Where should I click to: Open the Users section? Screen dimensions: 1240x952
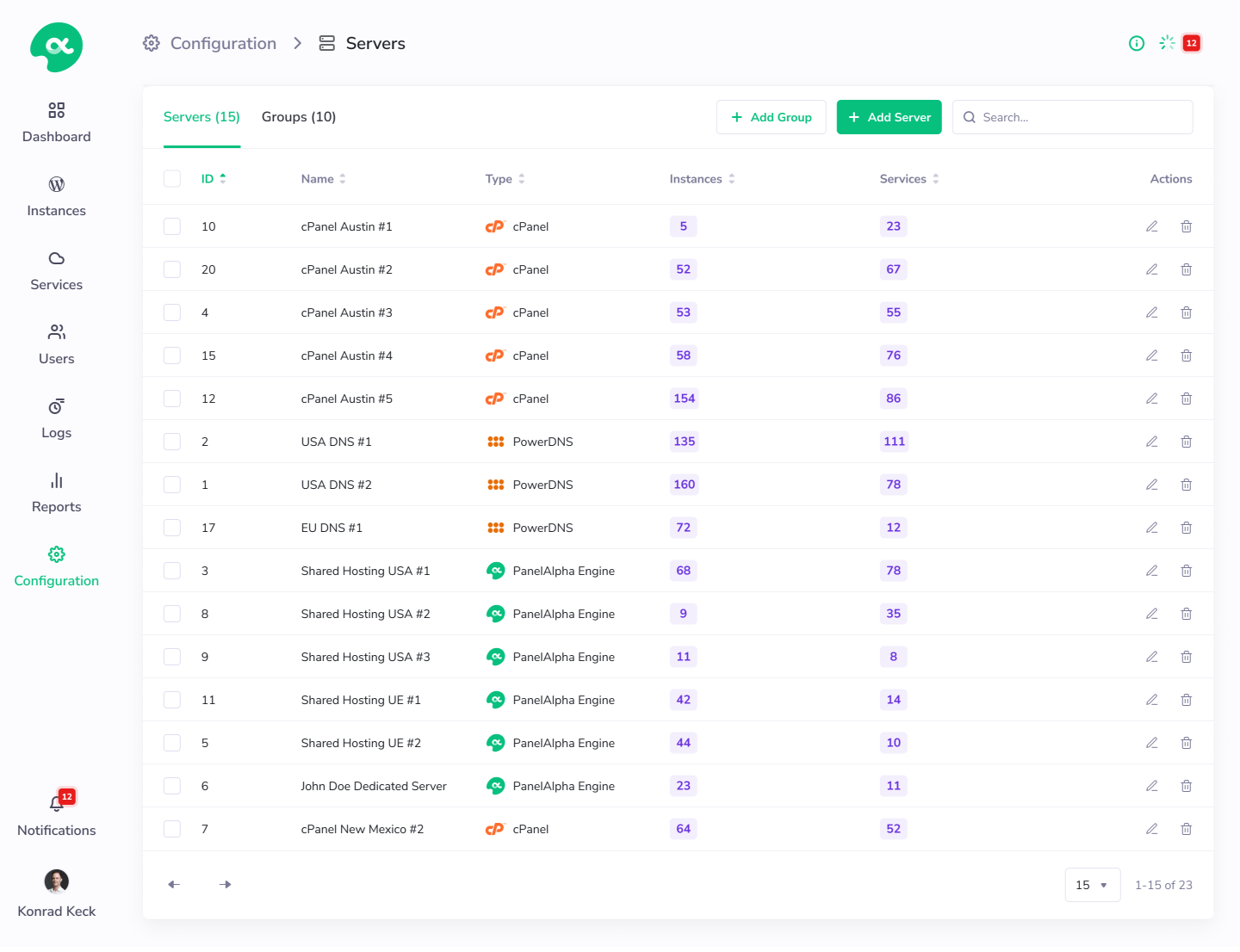tap(56, 344)
